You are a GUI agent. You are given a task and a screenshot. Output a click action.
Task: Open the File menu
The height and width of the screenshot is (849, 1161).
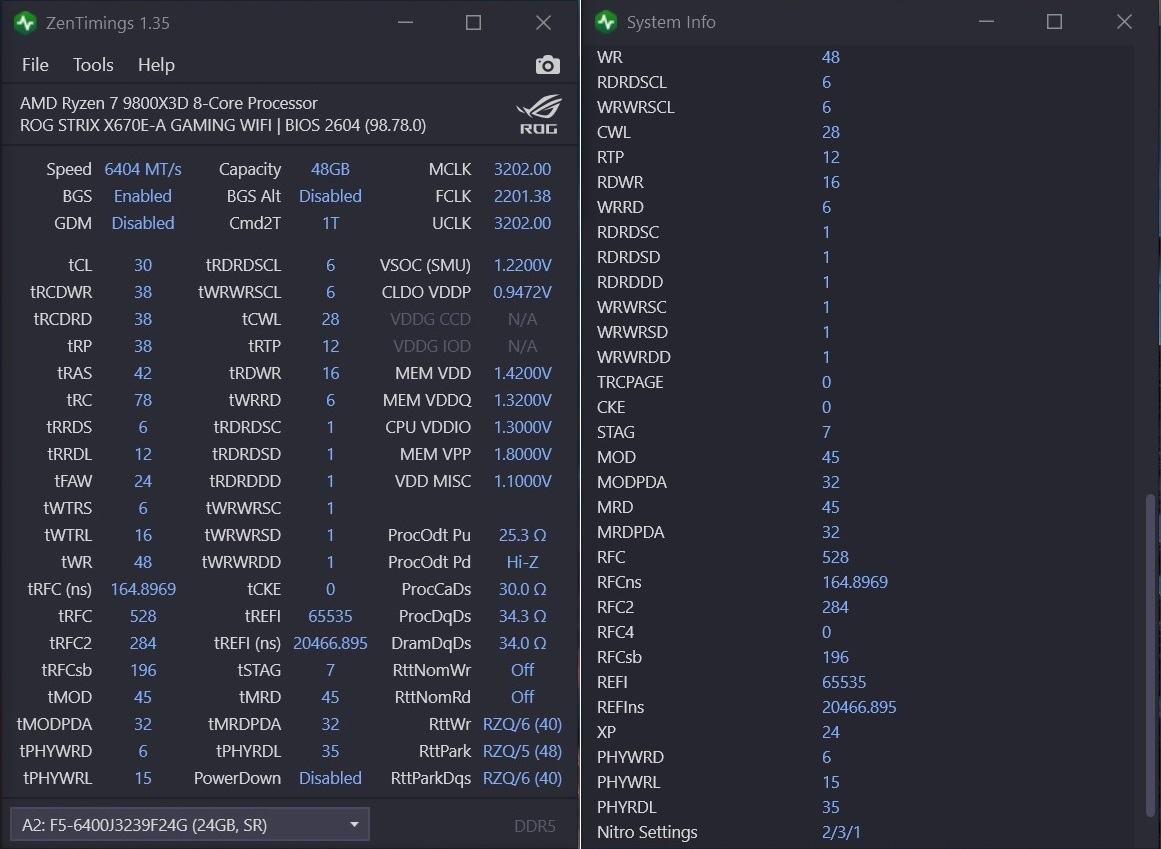(x=35, y=65)
